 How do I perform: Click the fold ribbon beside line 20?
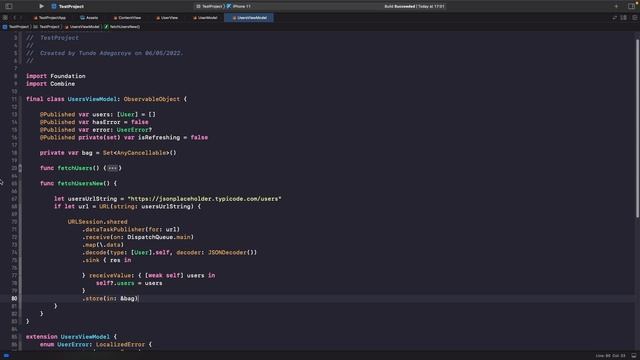(20, 168)
